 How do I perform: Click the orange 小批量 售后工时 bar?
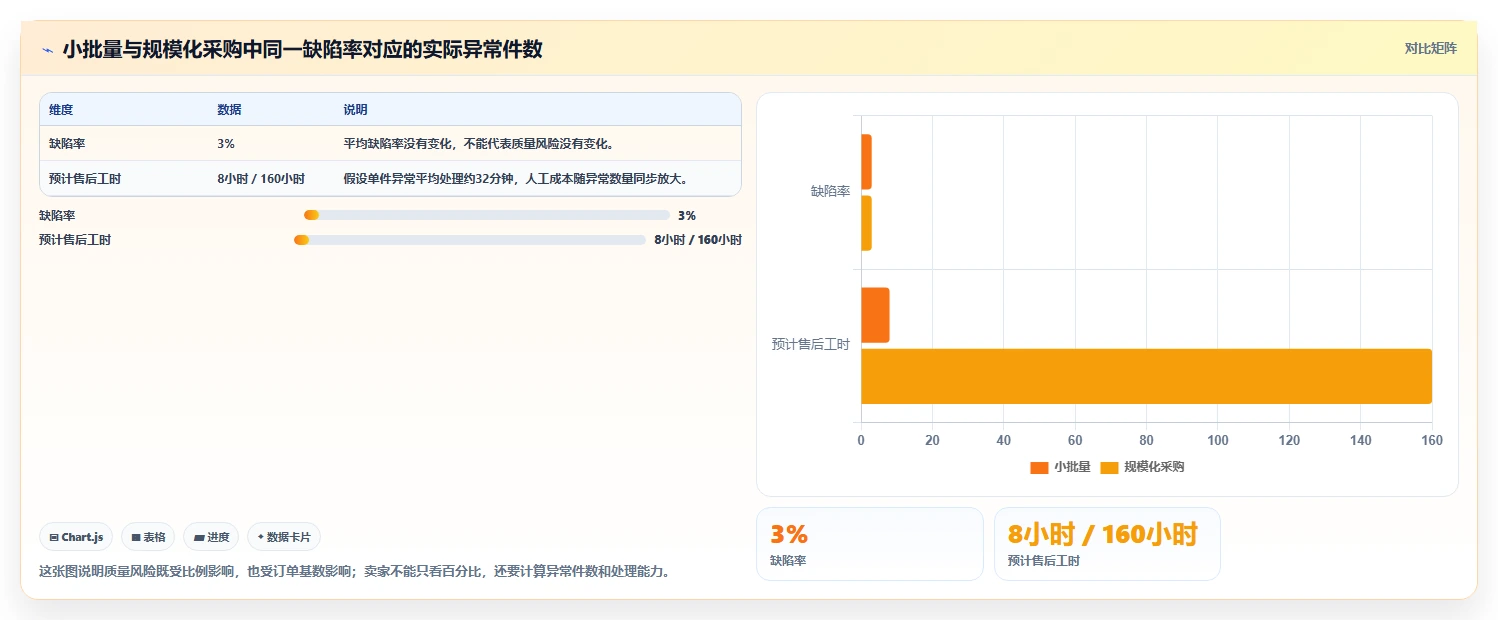875,315
